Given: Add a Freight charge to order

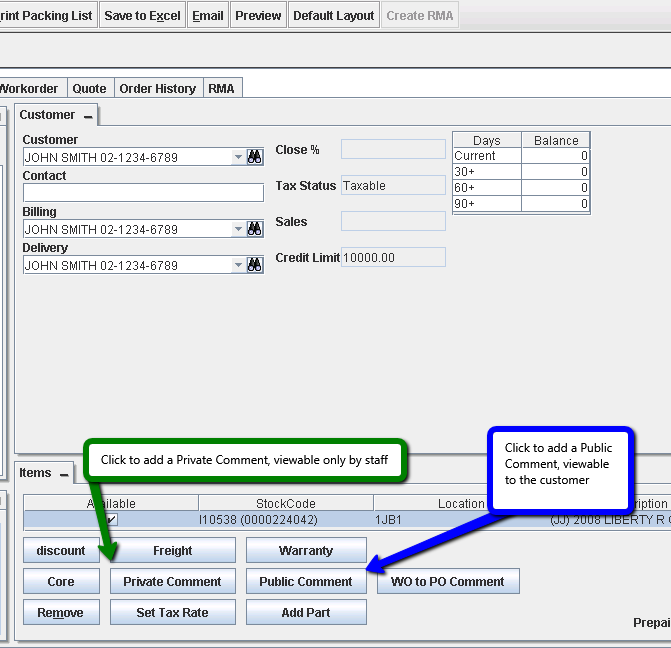Looking at the screenshot, I should pos(172,551).
